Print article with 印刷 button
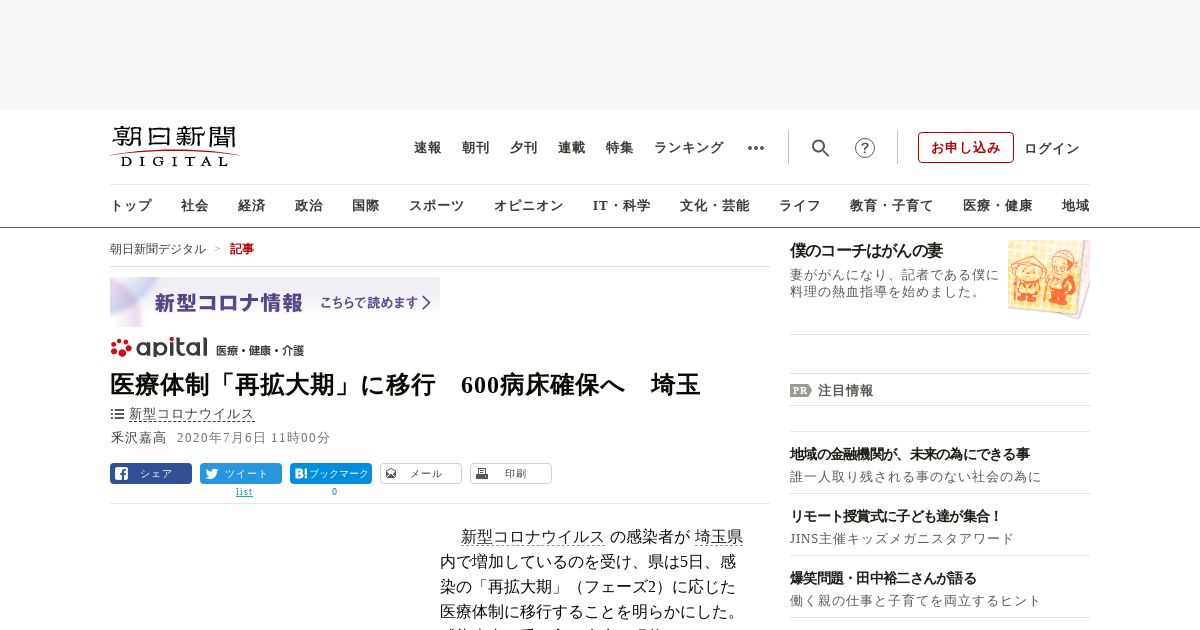Screen dimensions: 1200x630 (511, 474)
